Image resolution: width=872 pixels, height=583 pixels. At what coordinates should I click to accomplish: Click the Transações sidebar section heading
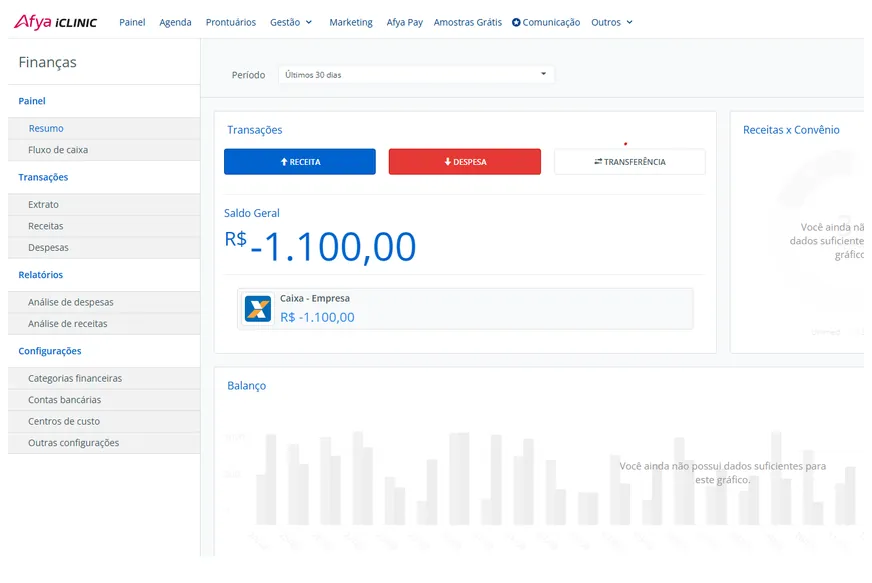pos(43,177)
